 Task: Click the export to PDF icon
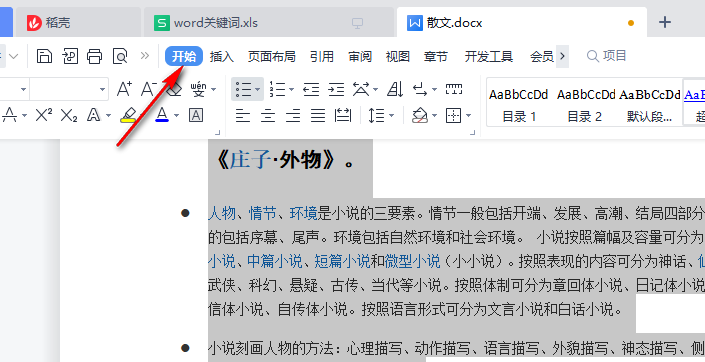coord(70,56)
